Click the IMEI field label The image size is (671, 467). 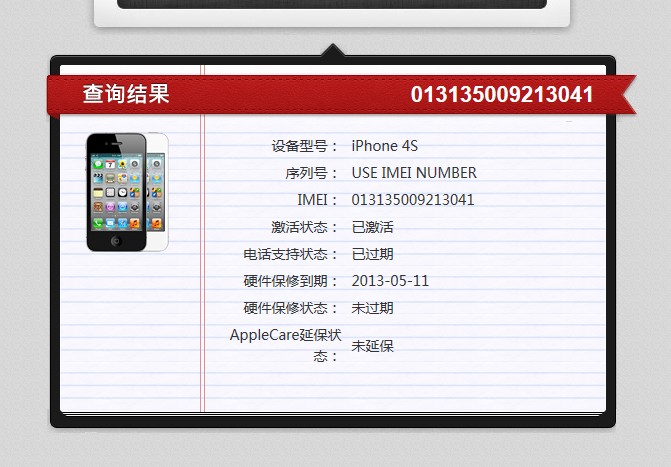click(317, 200)
